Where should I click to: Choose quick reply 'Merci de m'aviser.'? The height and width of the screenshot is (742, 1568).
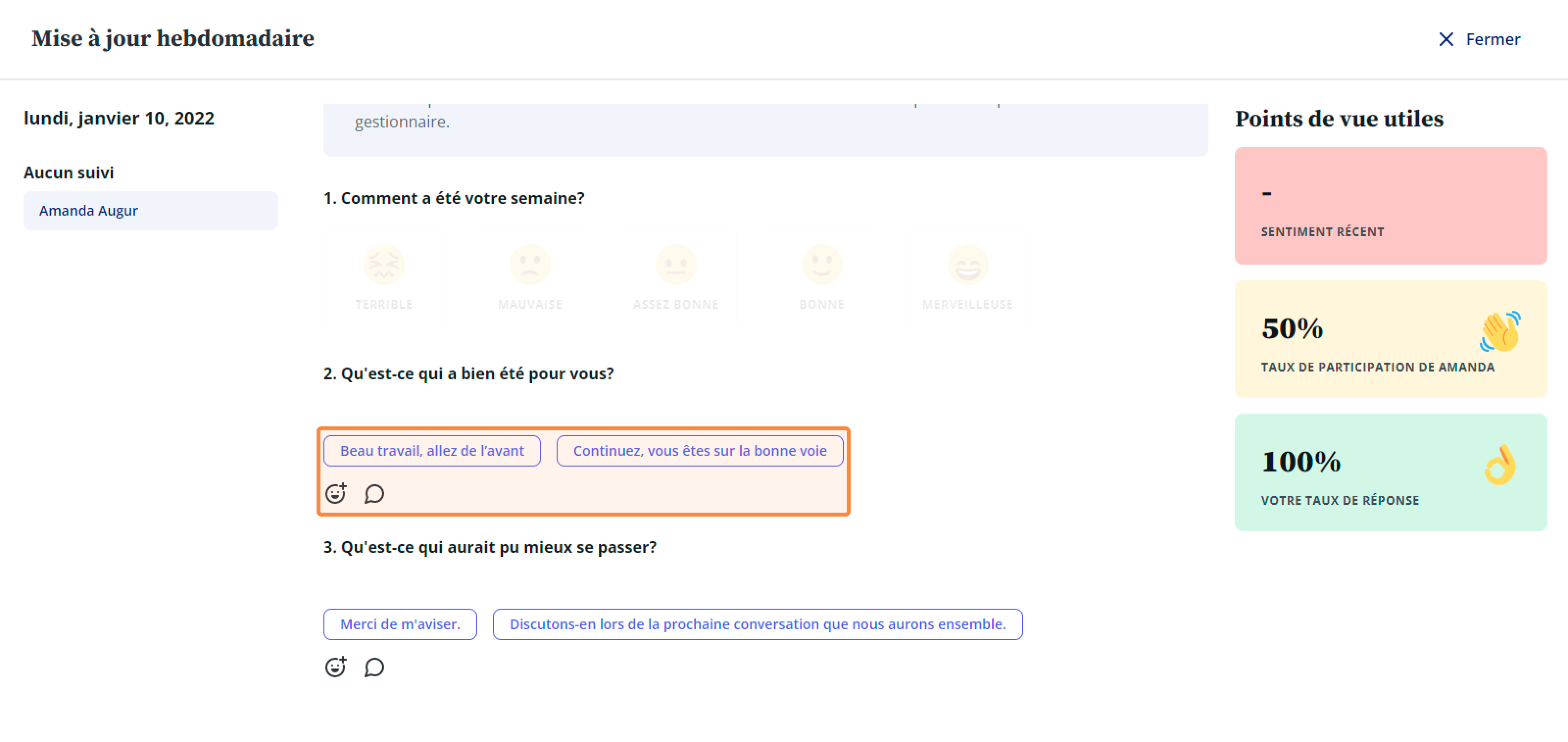[x=400, y=624]
